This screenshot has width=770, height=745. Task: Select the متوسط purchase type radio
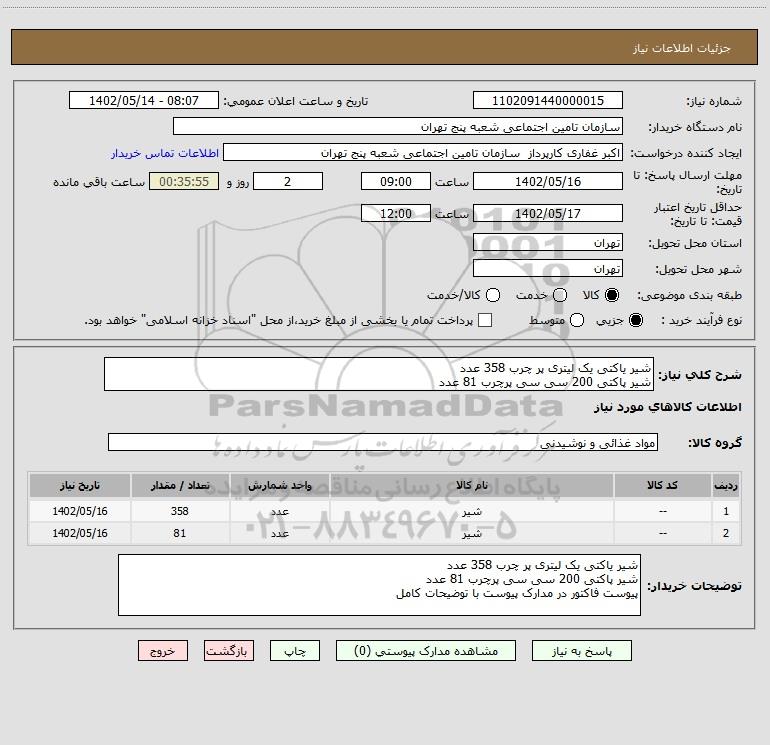577,320
